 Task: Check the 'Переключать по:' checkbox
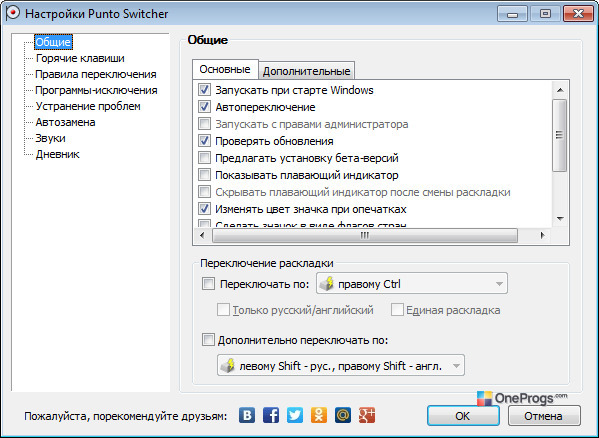click(x=208, y=284)
